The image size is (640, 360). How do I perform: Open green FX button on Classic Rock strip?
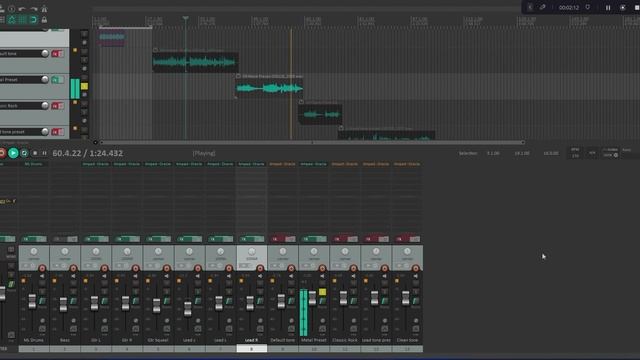click(x=353, y=301)
